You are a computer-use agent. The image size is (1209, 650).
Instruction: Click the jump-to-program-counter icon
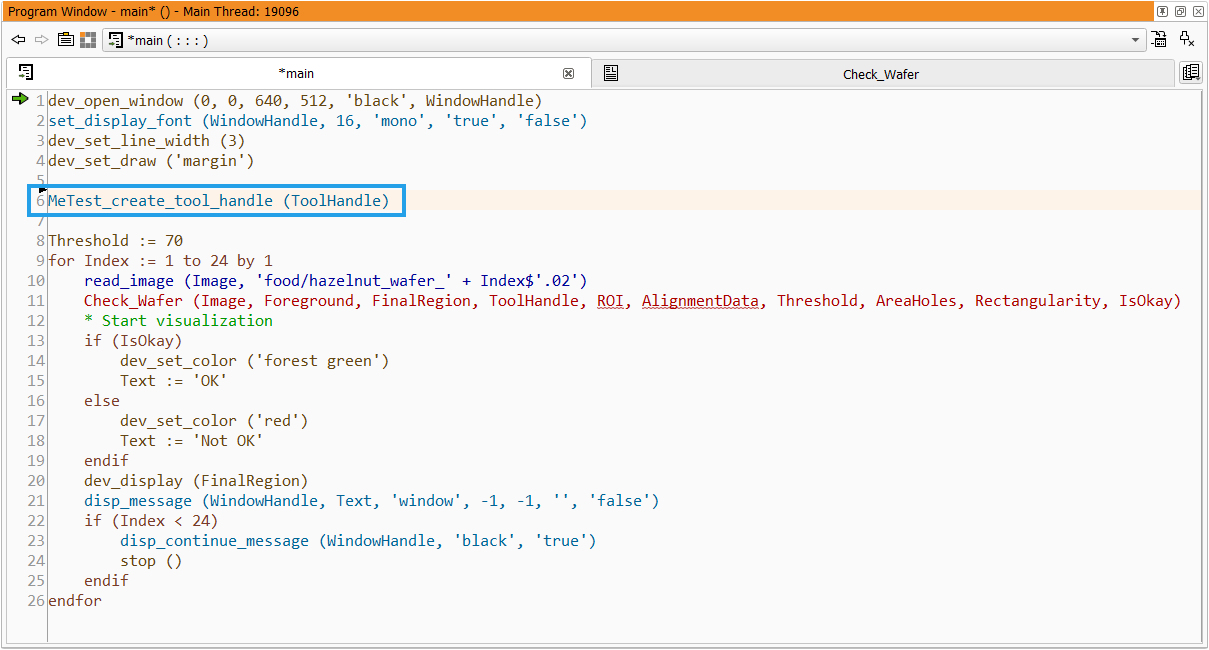1159,40
